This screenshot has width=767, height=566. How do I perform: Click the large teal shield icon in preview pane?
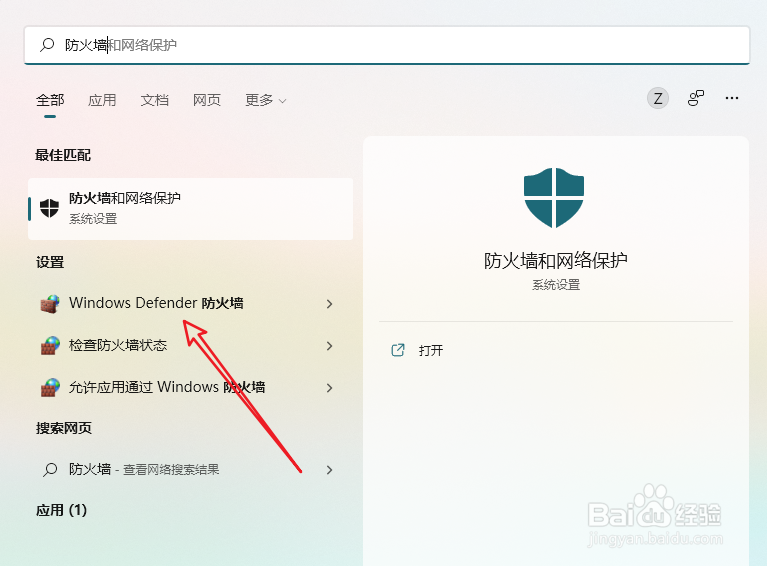tap(554, 197)
